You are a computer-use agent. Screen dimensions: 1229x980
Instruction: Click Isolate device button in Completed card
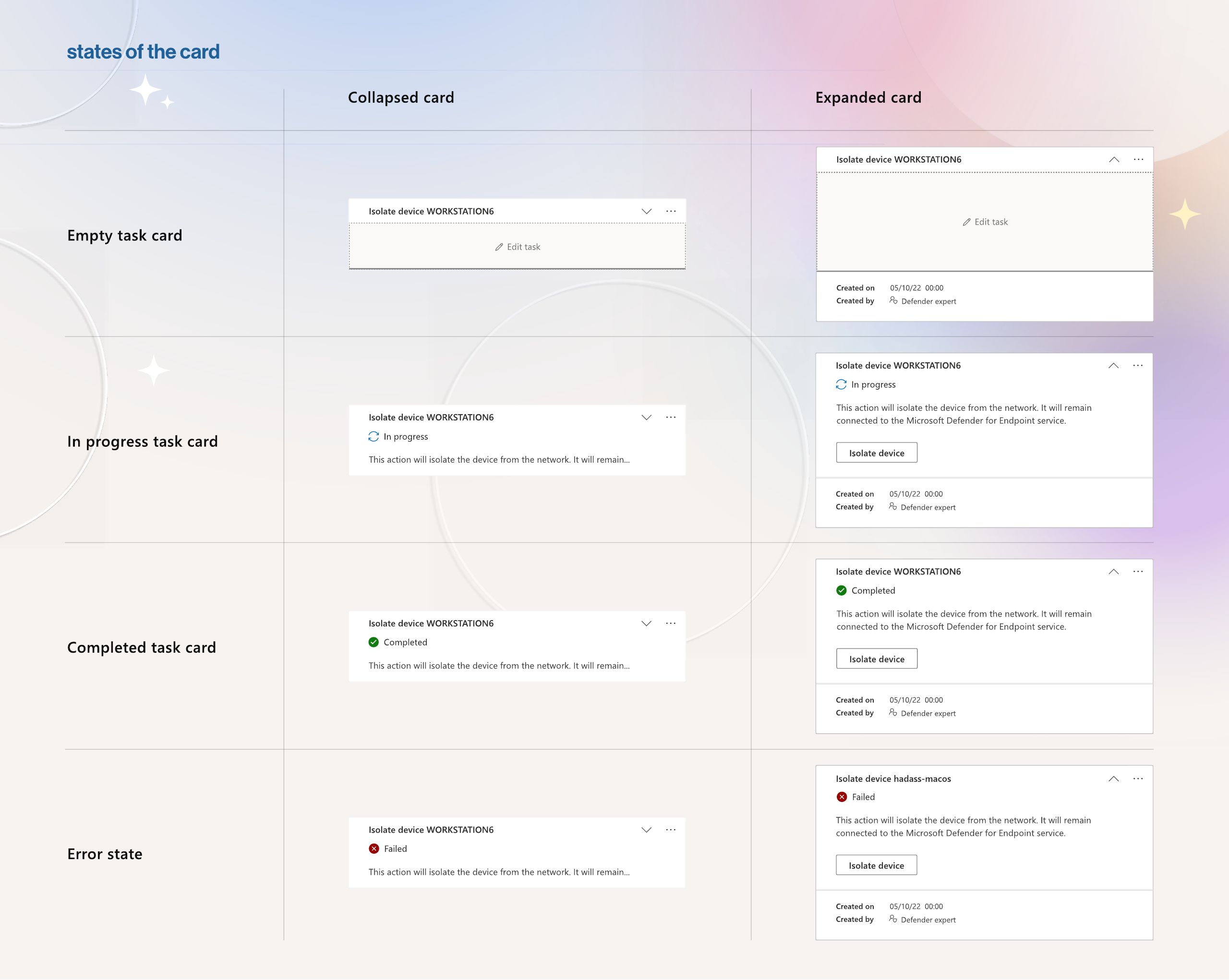pos(877,659)
